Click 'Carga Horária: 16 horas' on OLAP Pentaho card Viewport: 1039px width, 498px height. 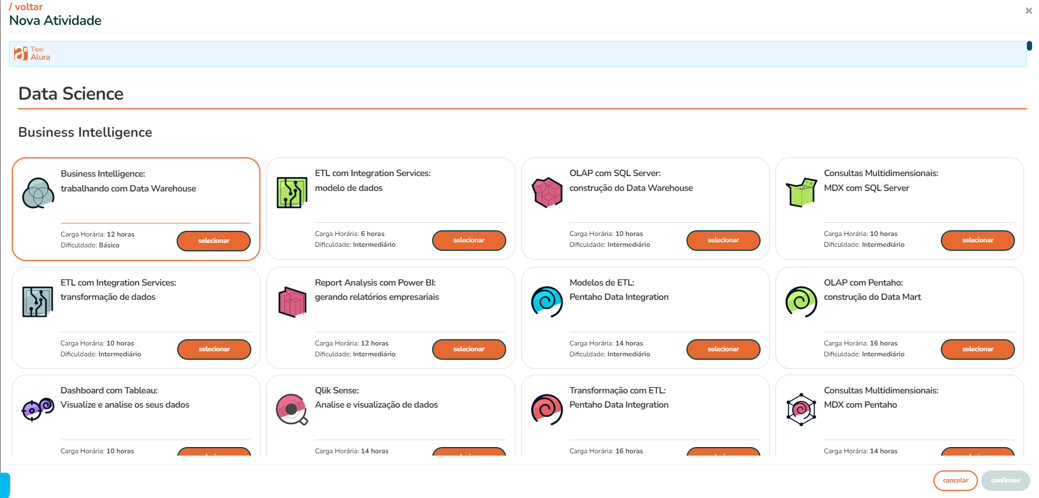pyautogui.click(x=861, y=343)
